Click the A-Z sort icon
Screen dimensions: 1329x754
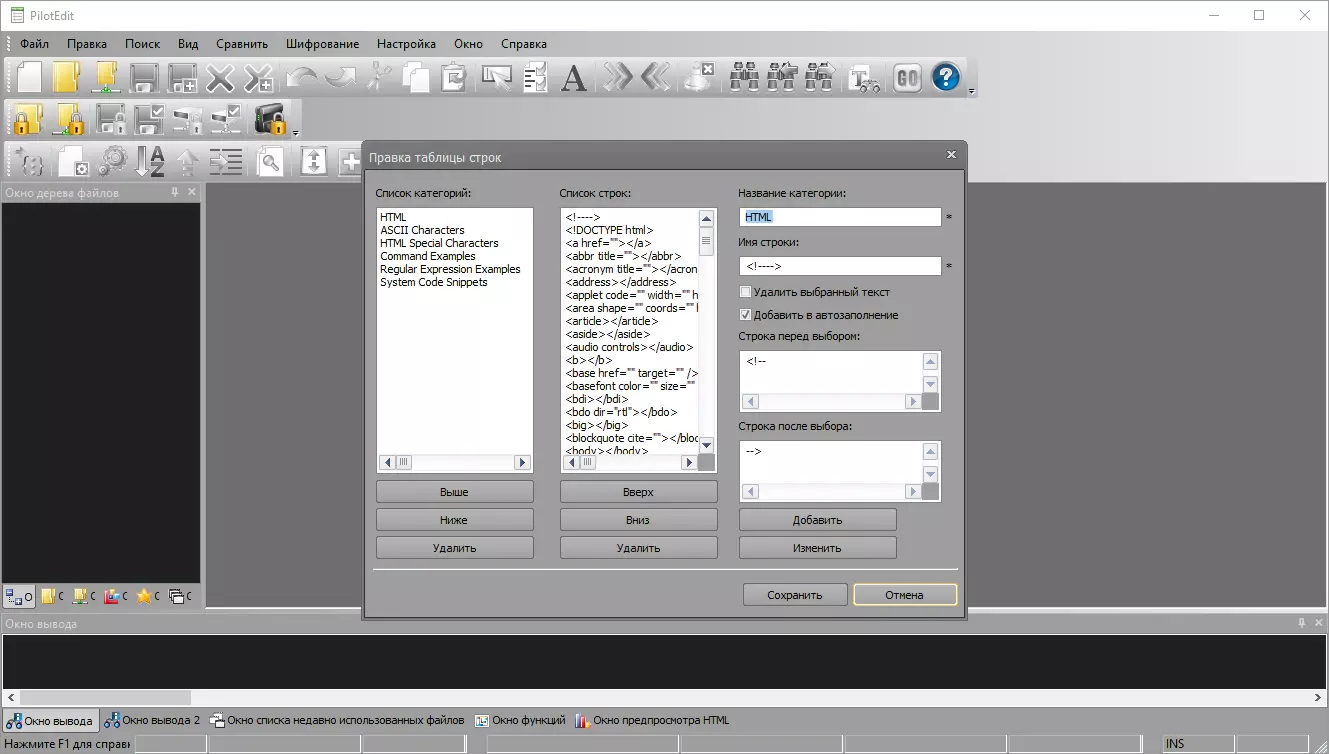point(149,161)
